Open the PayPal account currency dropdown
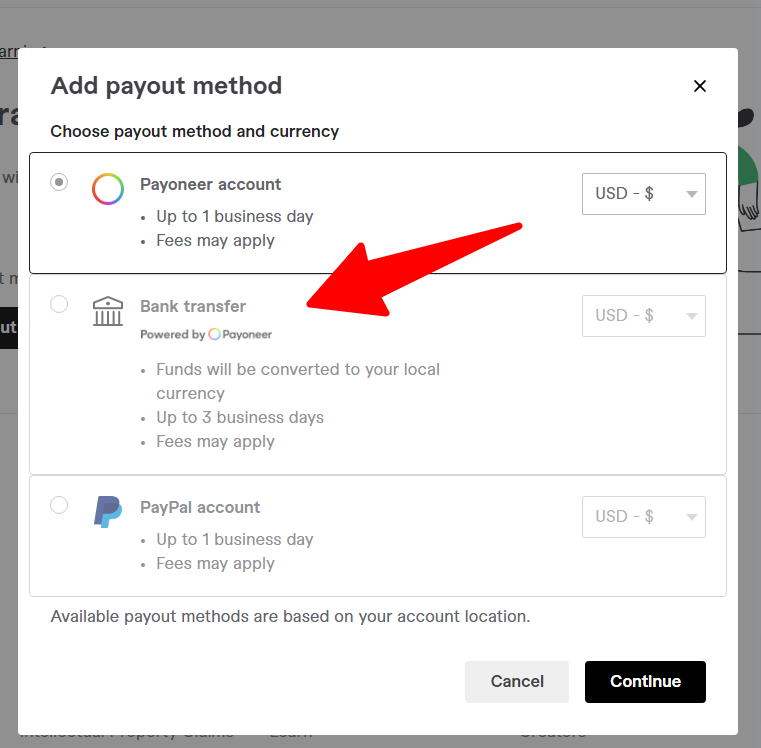Viewport: 761px width, 748px height. pyautogui.click(x=644, y=516)
